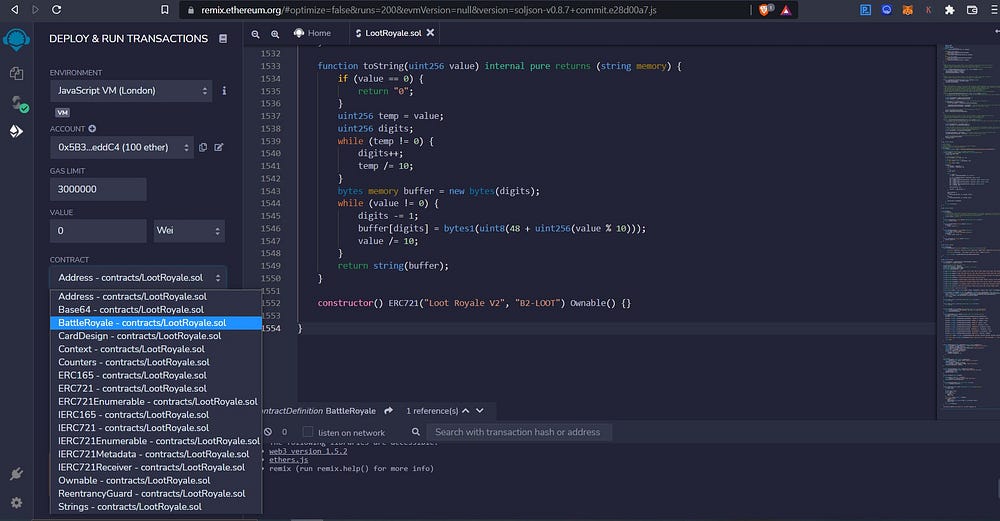Go to previous reference chevron
The width and height of the screenshot is (1000, 521).
[466, 411]
